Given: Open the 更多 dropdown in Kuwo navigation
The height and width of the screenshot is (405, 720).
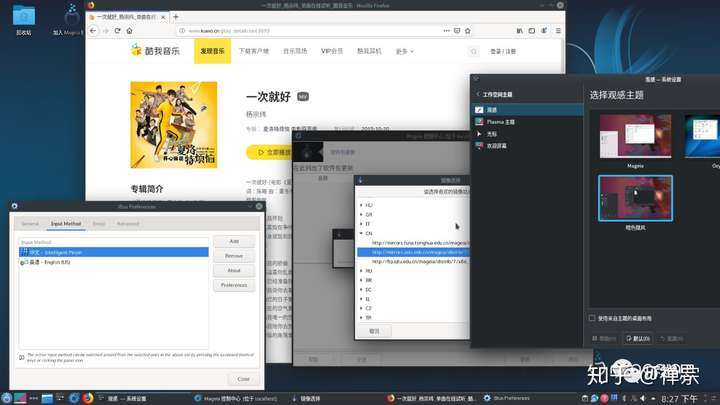Looking at the screenshot, I should 404,51.
